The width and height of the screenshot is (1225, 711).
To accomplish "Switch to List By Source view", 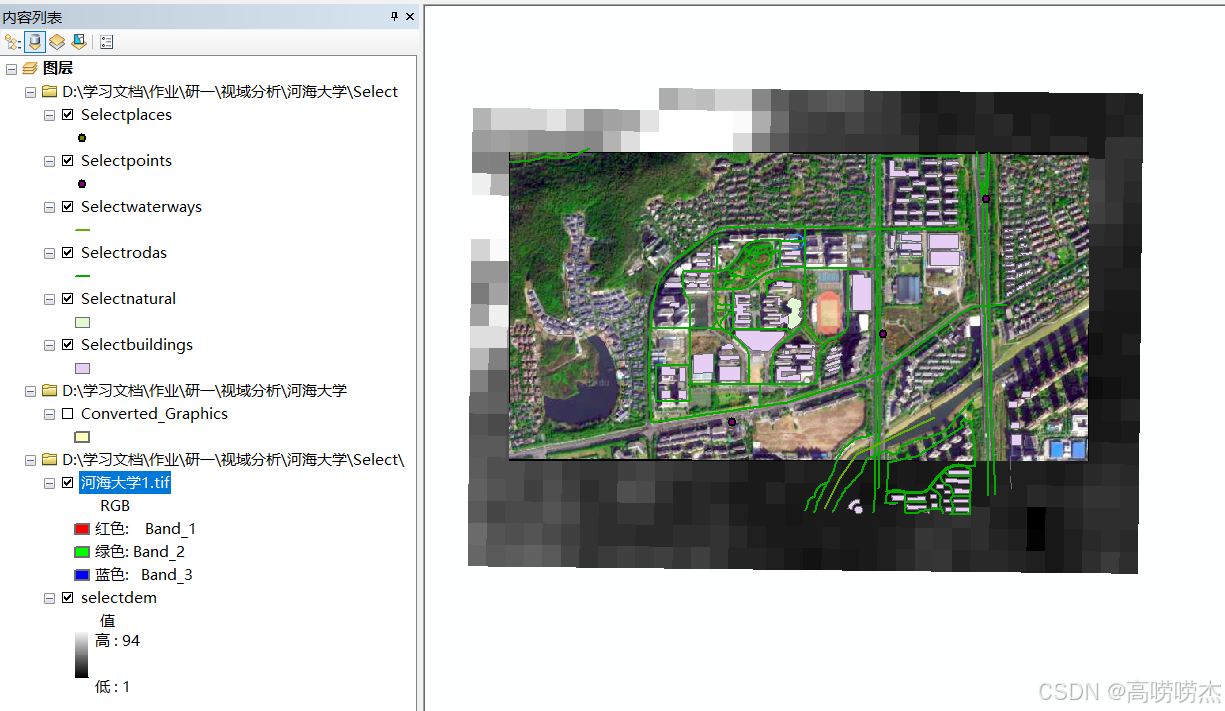I will tap(35, 42).
